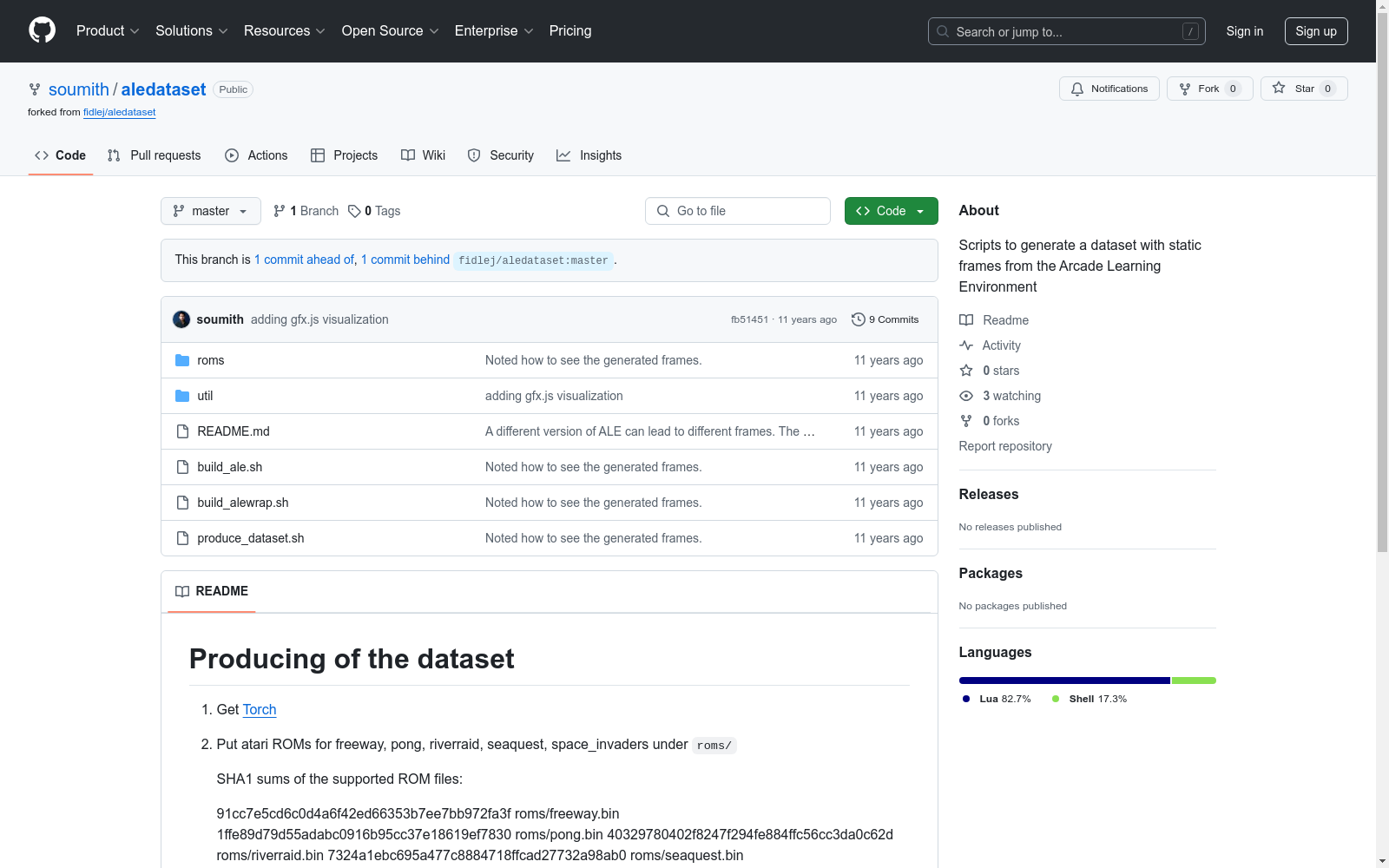Open the green Code dropdown
Image resolution: width=1389 pixels, height=868 pixels.
(892, 211)
